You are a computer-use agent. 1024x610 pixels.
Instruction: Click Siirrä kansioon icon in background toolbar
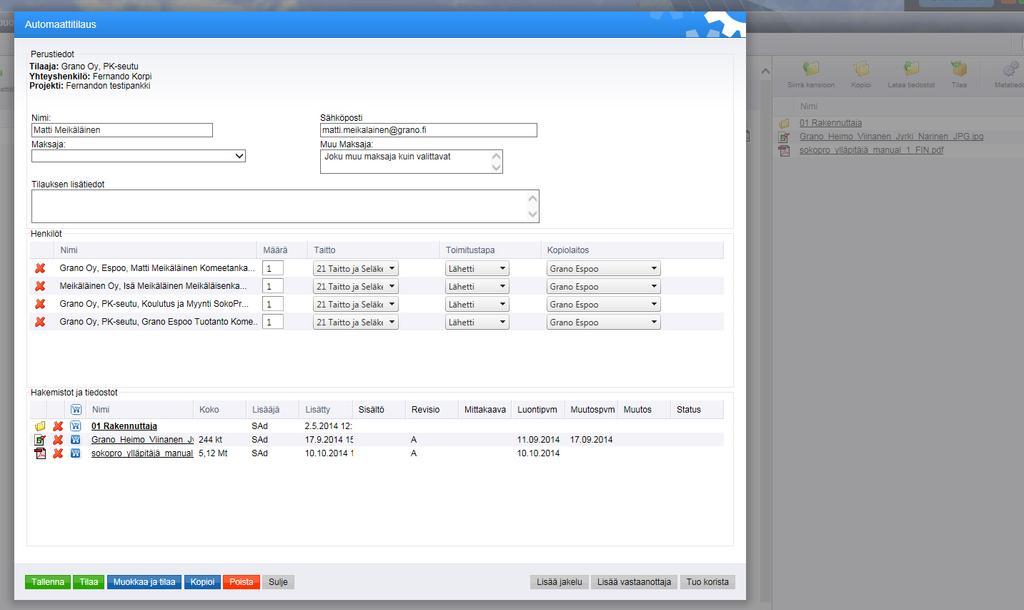811,69
